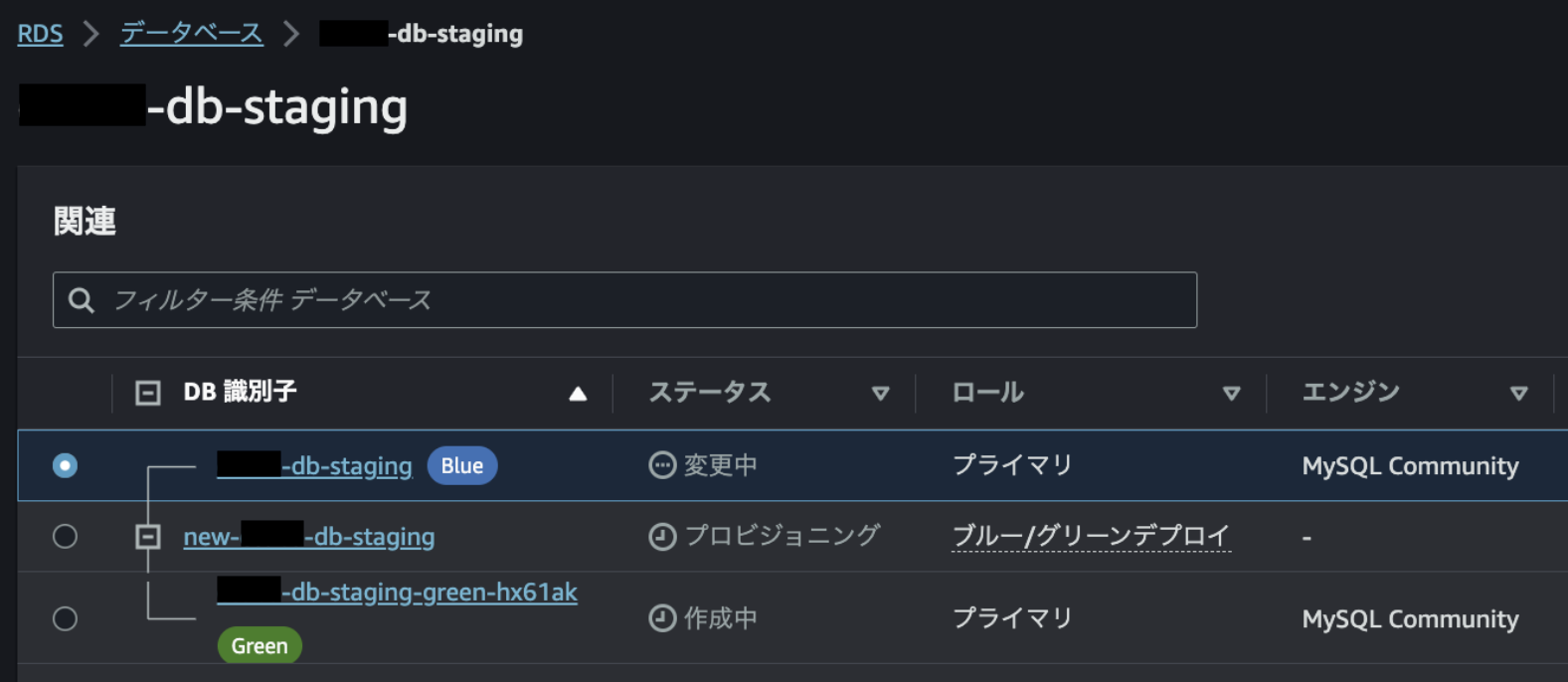This screenshot has width=1568, height=682.
Task: Open the エンジン column sort dropdown
Action: point(1518,394)
